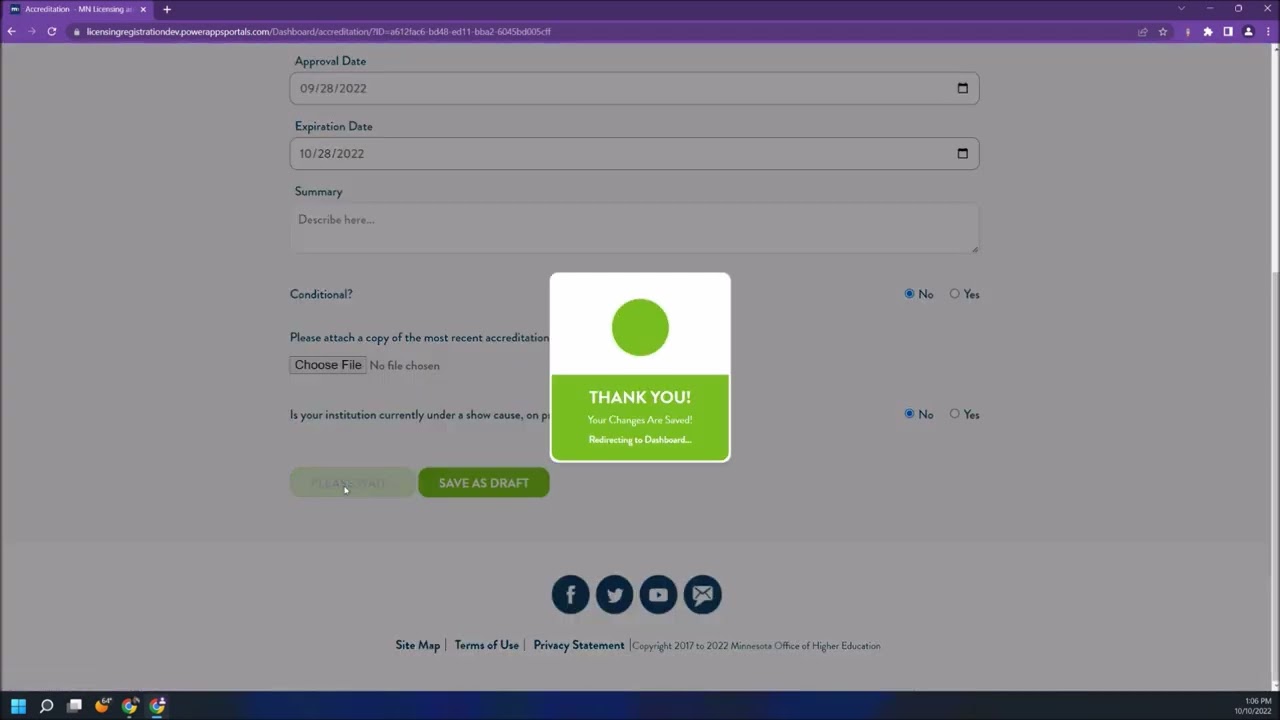The image size is (1280, 720).
Task: Click Save As Draft button
Action: 484,483
